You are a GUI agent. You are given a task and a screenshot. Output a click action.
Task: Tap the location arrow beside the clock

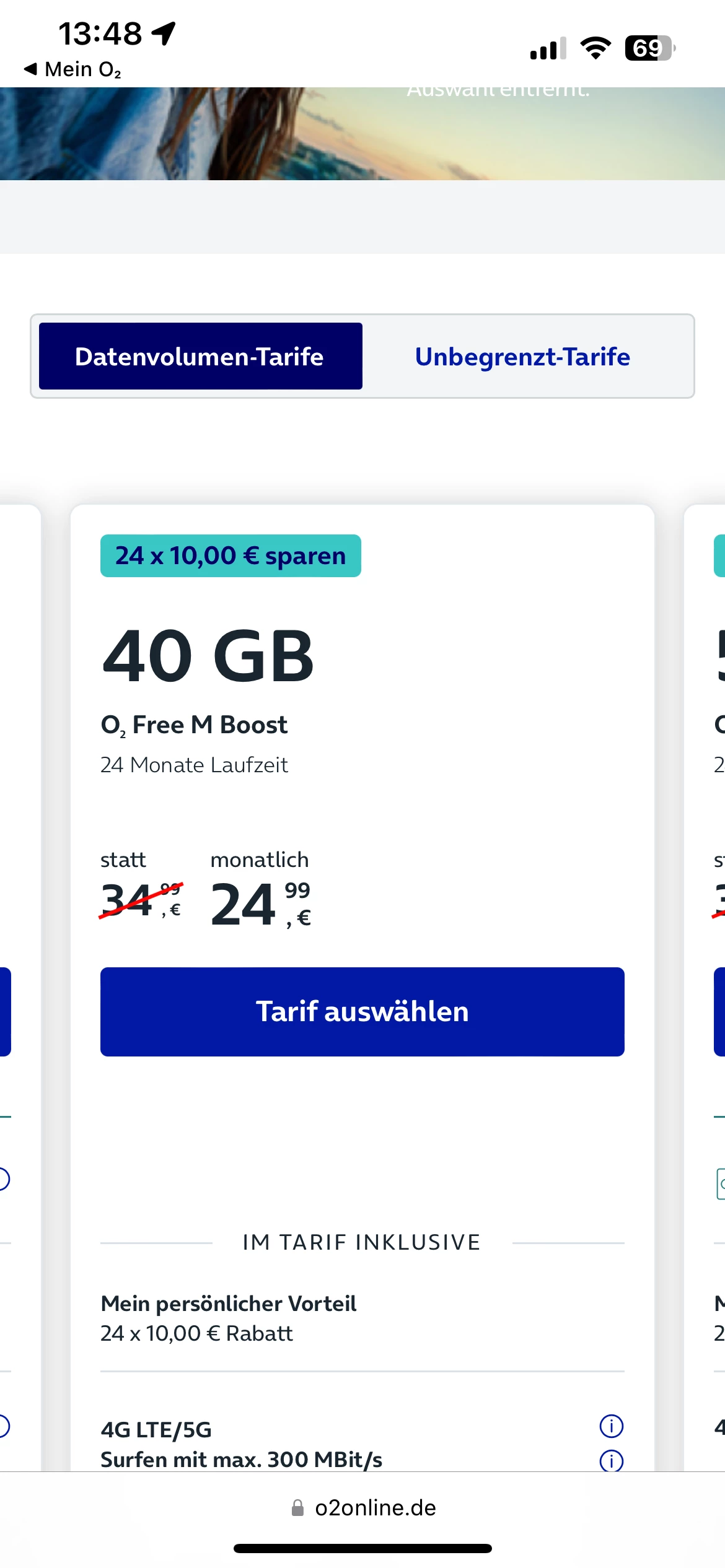164,33
